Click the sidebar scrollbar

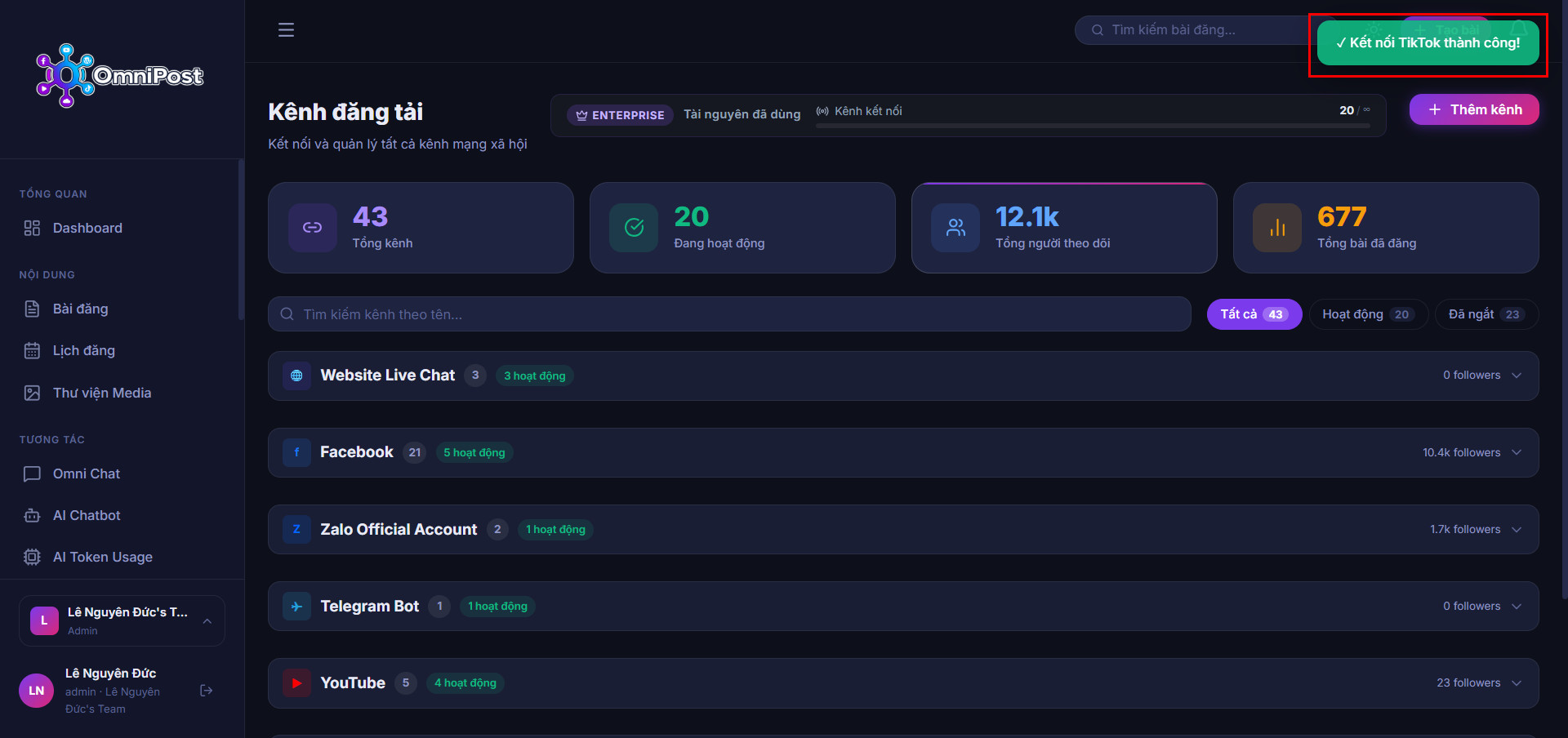coord(241,239)
